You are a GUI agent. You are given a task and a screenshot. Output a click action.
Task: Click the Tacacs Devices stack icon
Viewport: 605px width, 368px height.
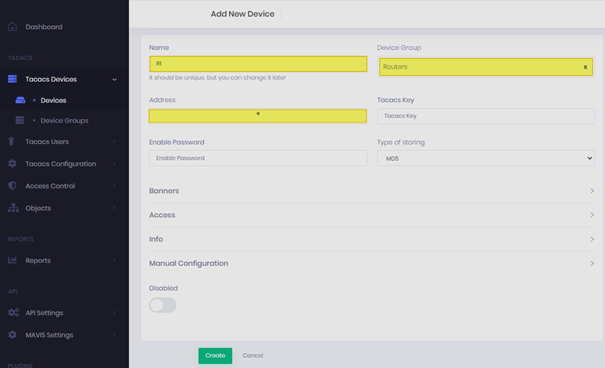tap(12, 79)
